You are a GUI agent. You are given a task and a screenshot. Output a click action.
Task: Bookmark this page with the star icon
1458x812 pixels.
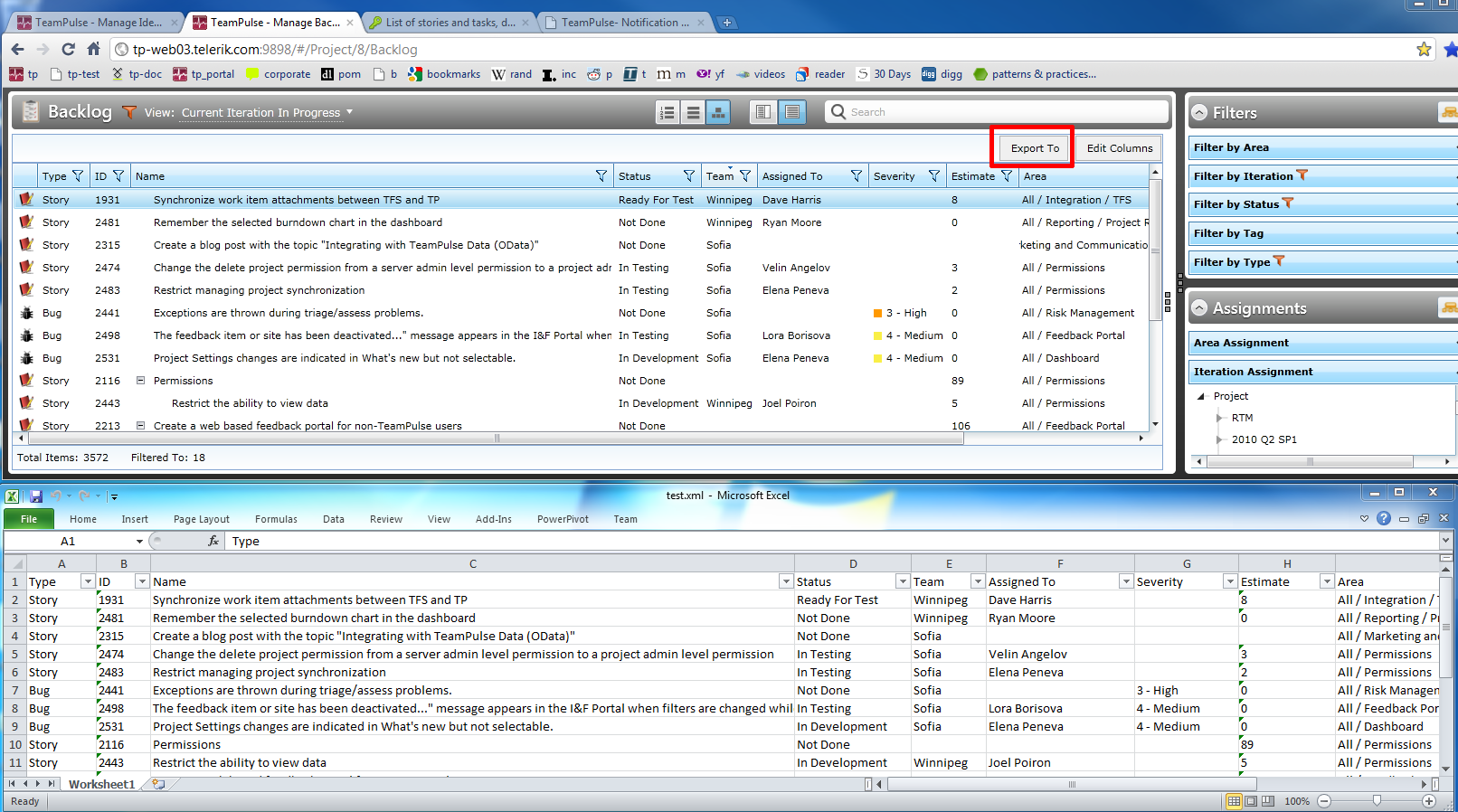1424,49
